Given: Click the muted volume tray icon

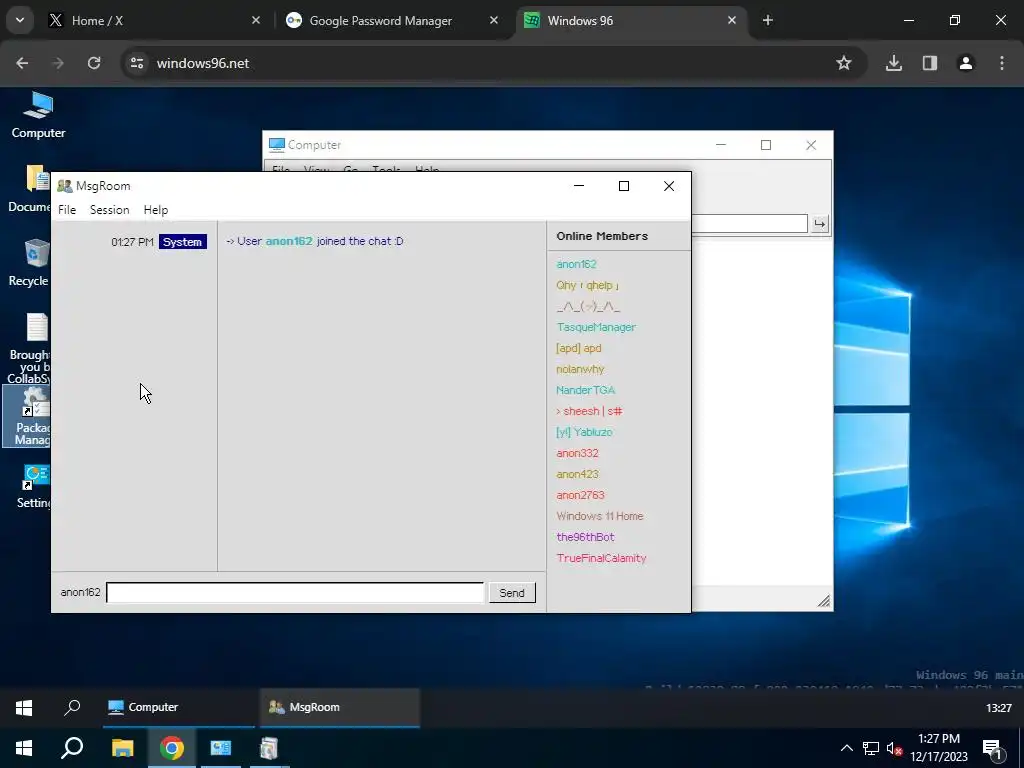Looking at the screenshot, I should point(894,749).
